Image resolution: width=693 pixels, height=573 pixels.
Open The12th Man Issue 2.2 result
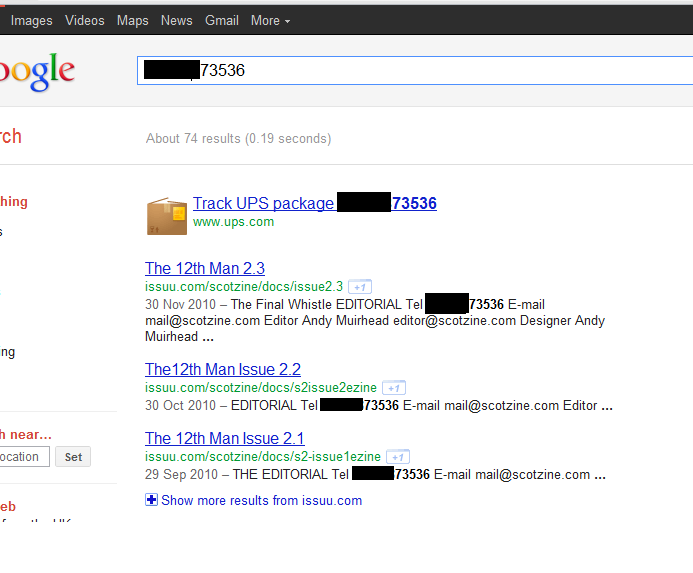(x=223, y=369)
